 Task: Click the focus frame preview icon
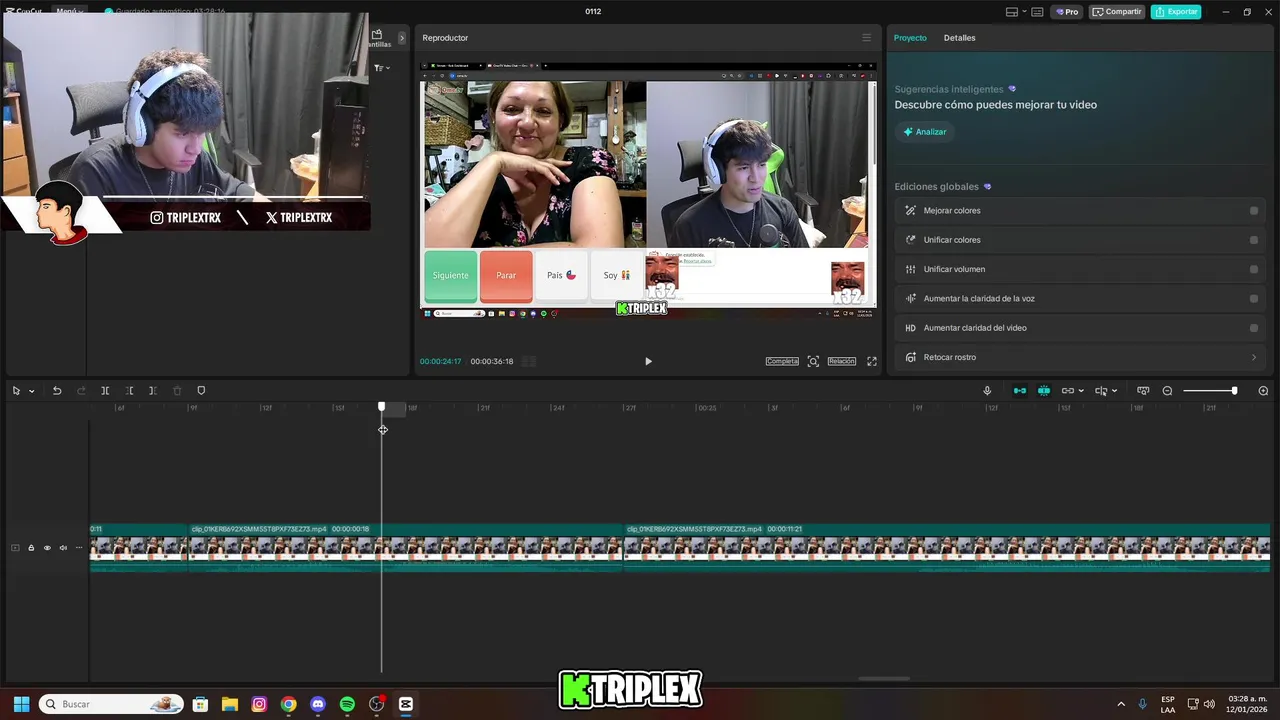pos(813,361)
